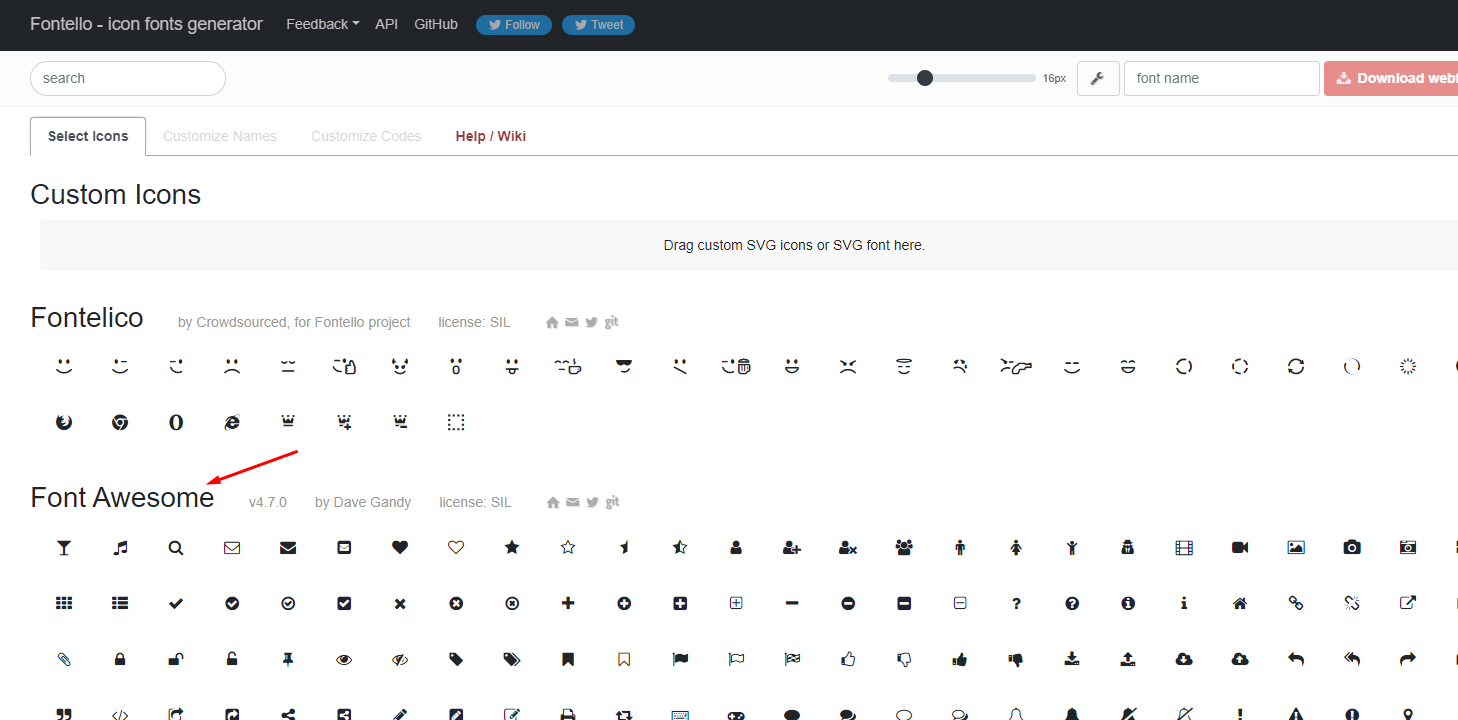Choose the plain checkmark icon
Viewport: 1458px width, 720px height.
(176, 603)
